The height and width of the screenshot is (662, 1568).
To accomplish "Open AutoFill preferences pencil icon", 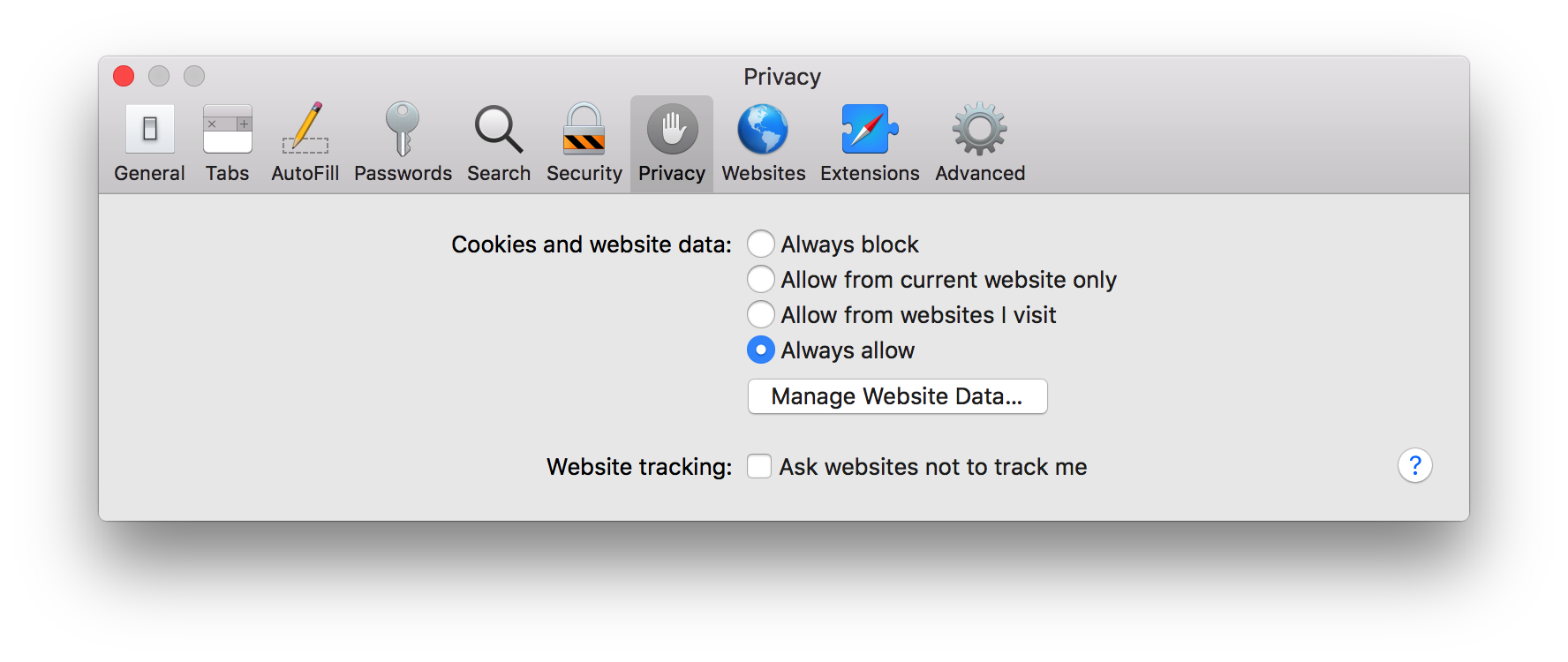I will pos(305,129).
